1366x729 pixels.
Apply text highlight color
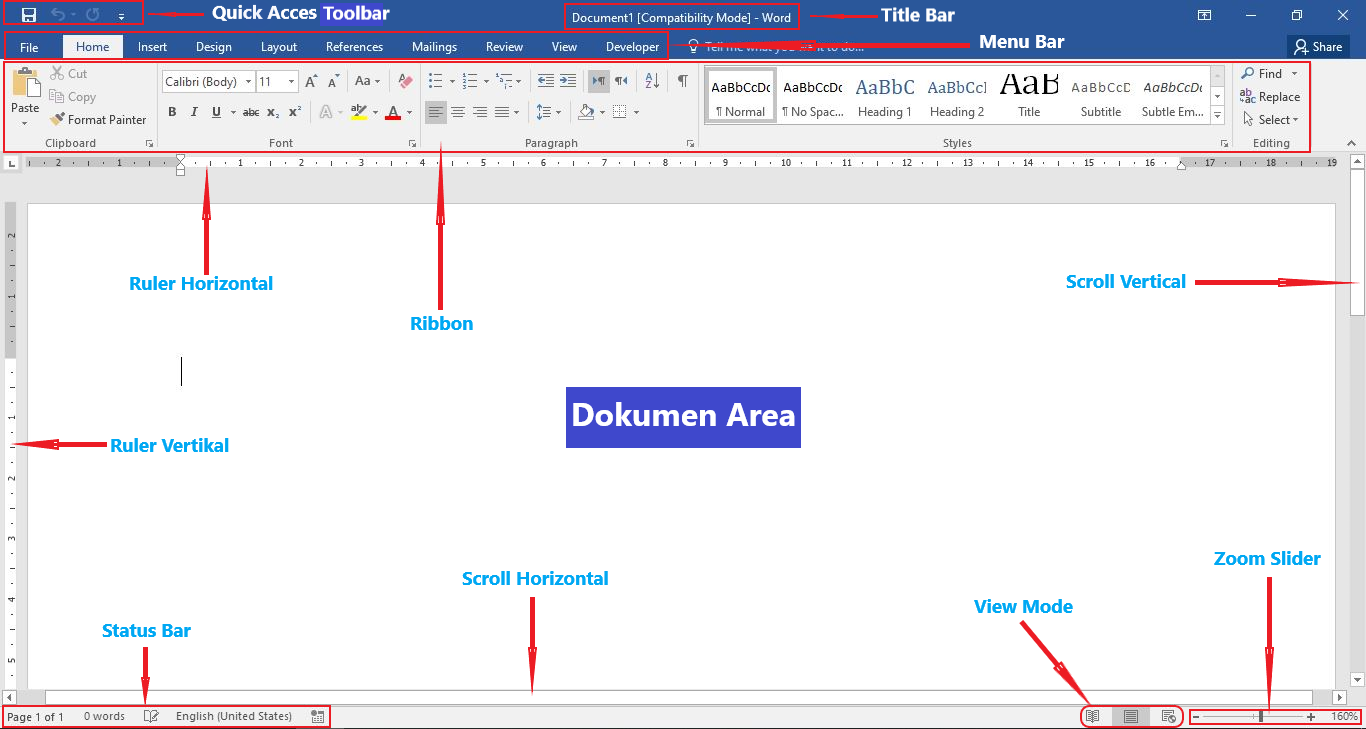tap(360, 111)
